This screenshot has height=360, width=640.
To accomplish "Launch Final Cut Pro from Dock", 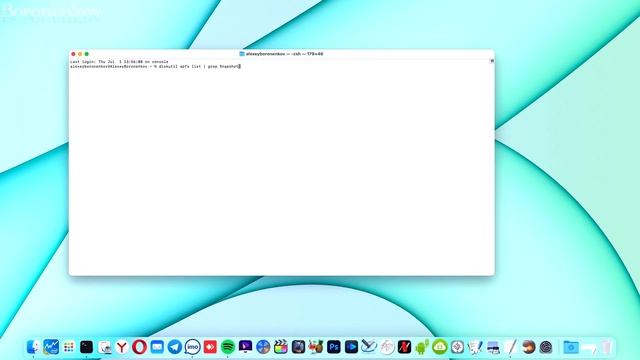I will point(281,347).
